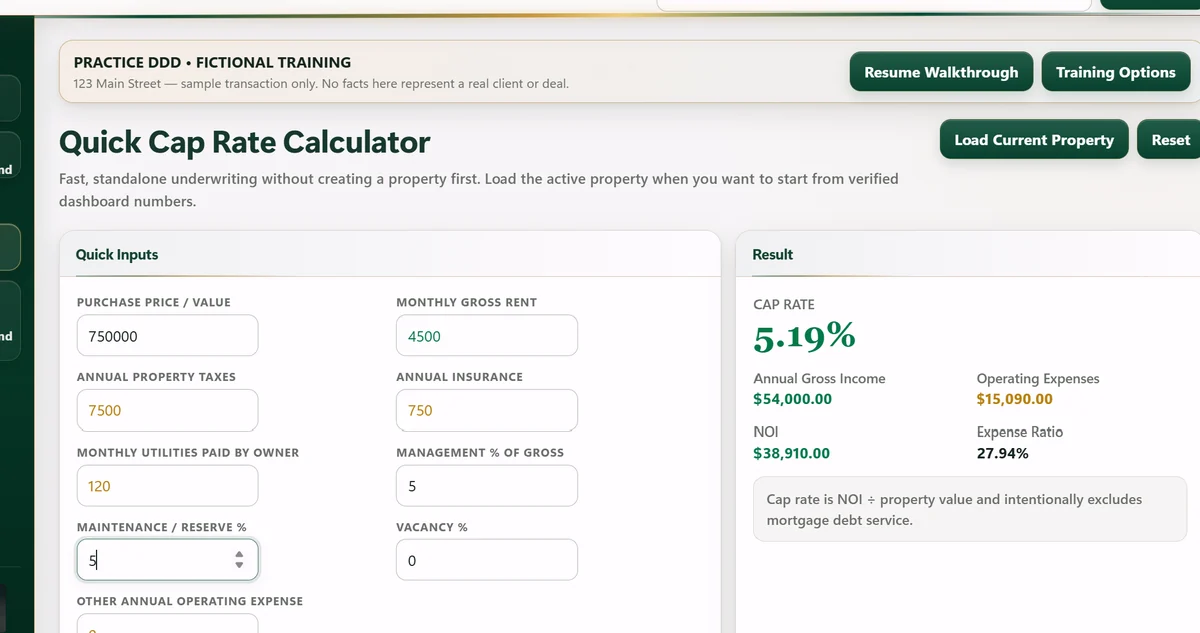Reset the calculator inputs
This screenshot has width=1200, height=633.
[1170, 140]
